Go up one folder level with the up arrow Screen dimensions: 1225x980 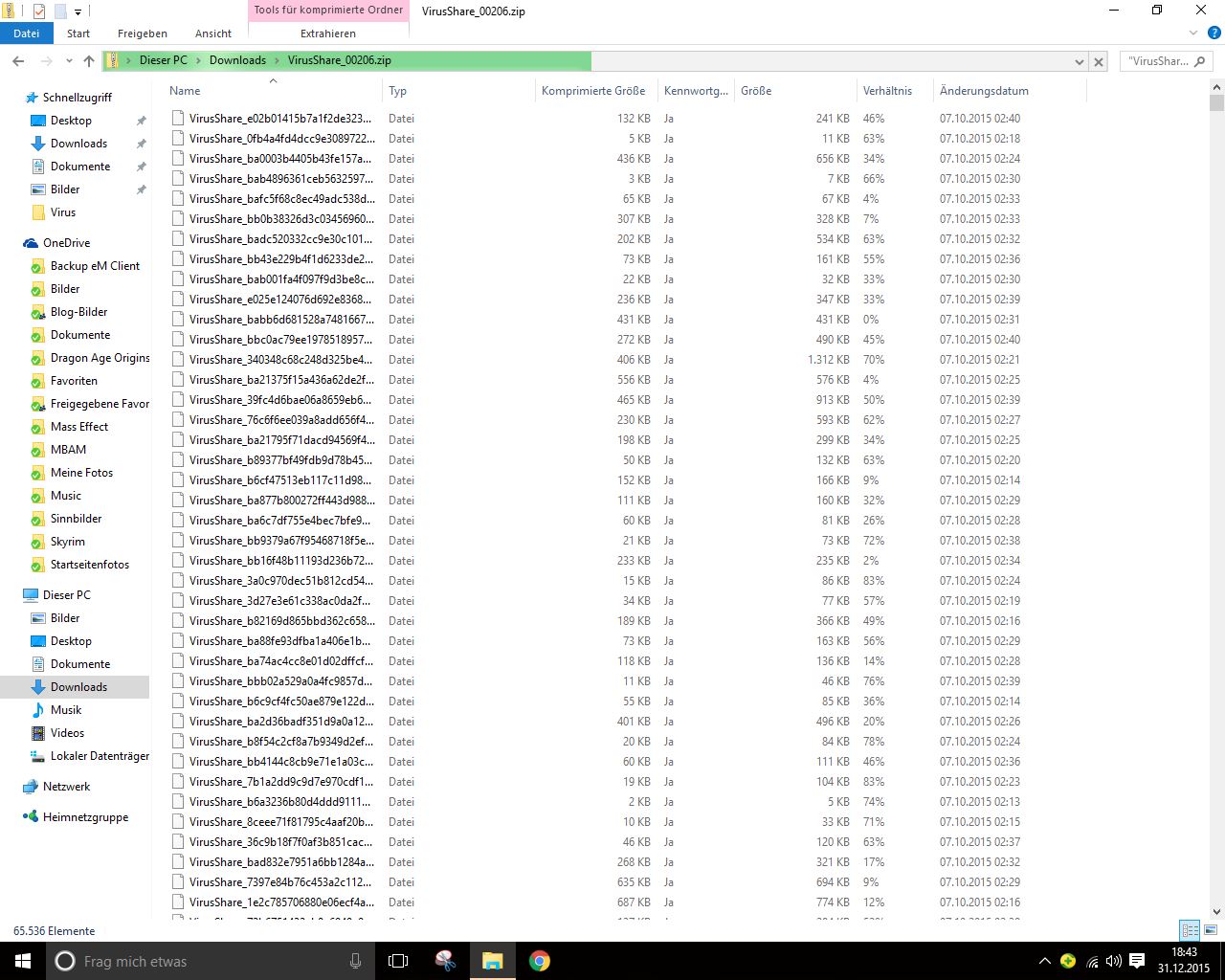coord(89,61)
